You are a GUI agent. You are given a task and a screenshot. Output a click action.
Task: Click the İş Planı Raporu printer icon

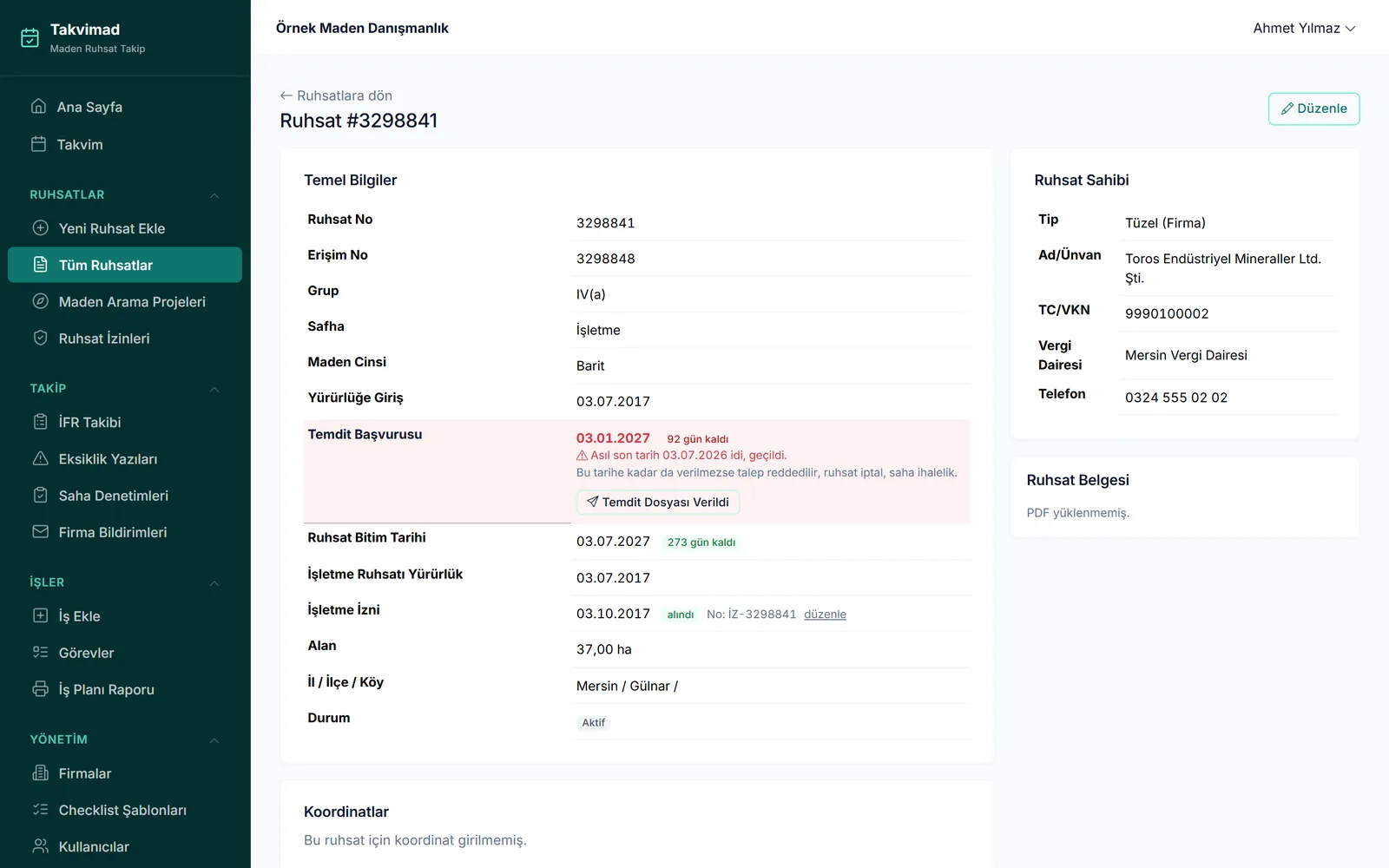[40, 688]
